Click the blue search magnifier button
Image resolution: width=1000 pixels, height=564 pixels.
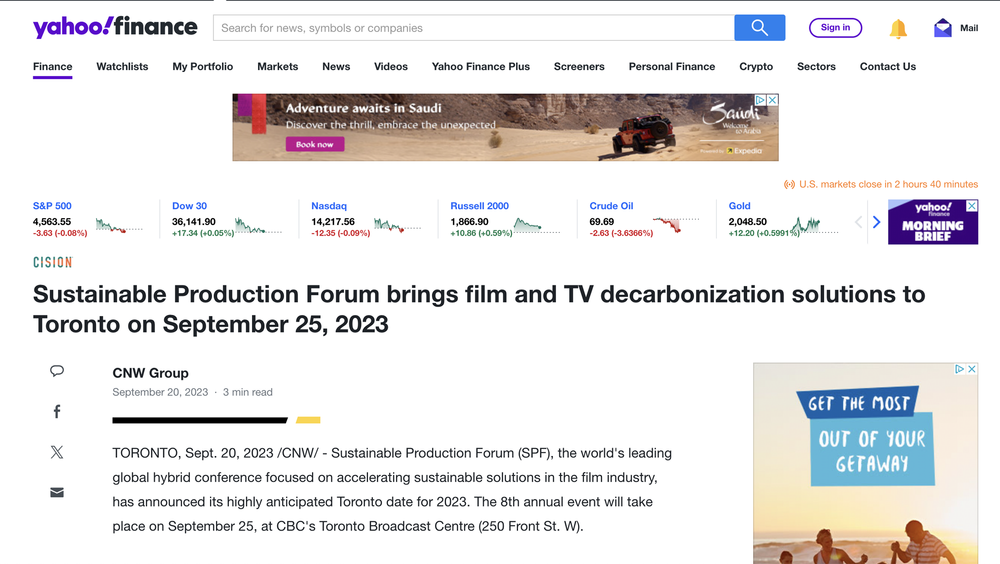point(760,27)
